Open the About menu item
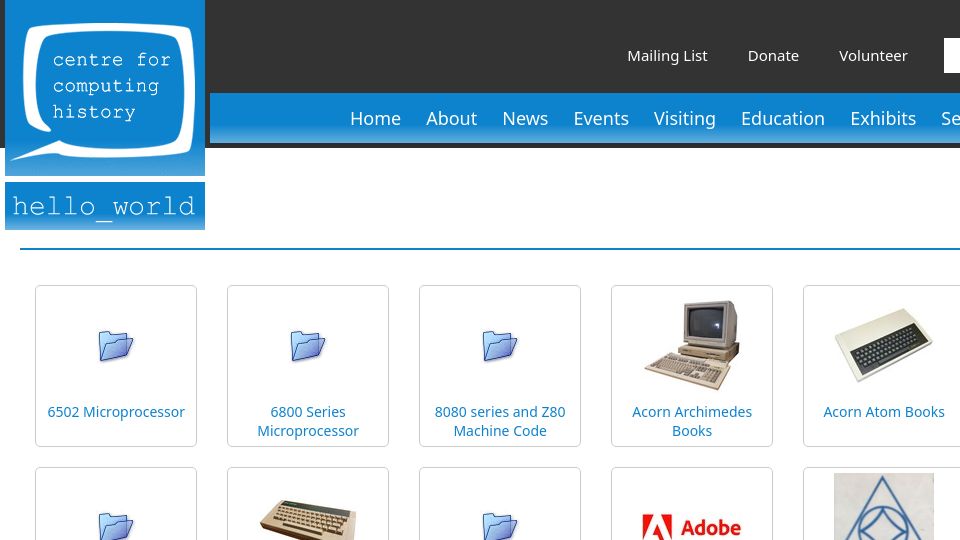 click(x=451, y=118)
